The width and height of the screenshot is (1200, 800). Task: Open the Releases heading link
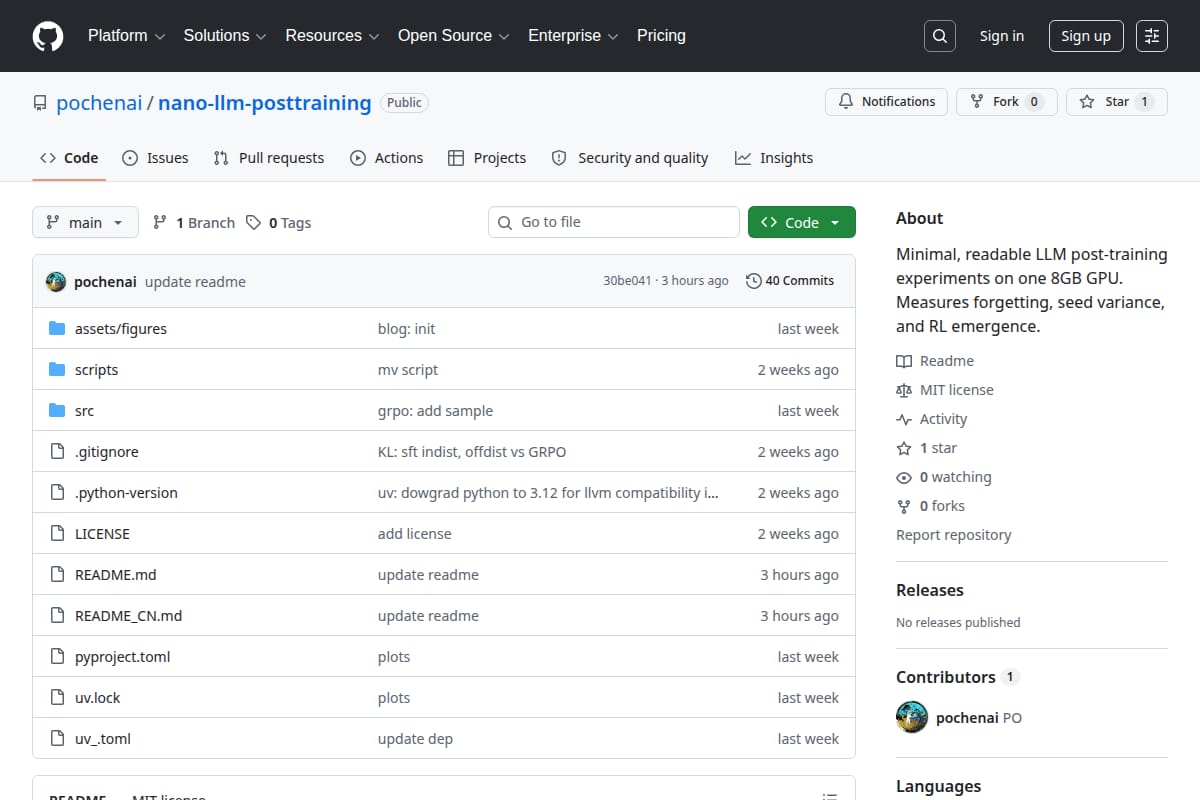(x=930, y=590)
